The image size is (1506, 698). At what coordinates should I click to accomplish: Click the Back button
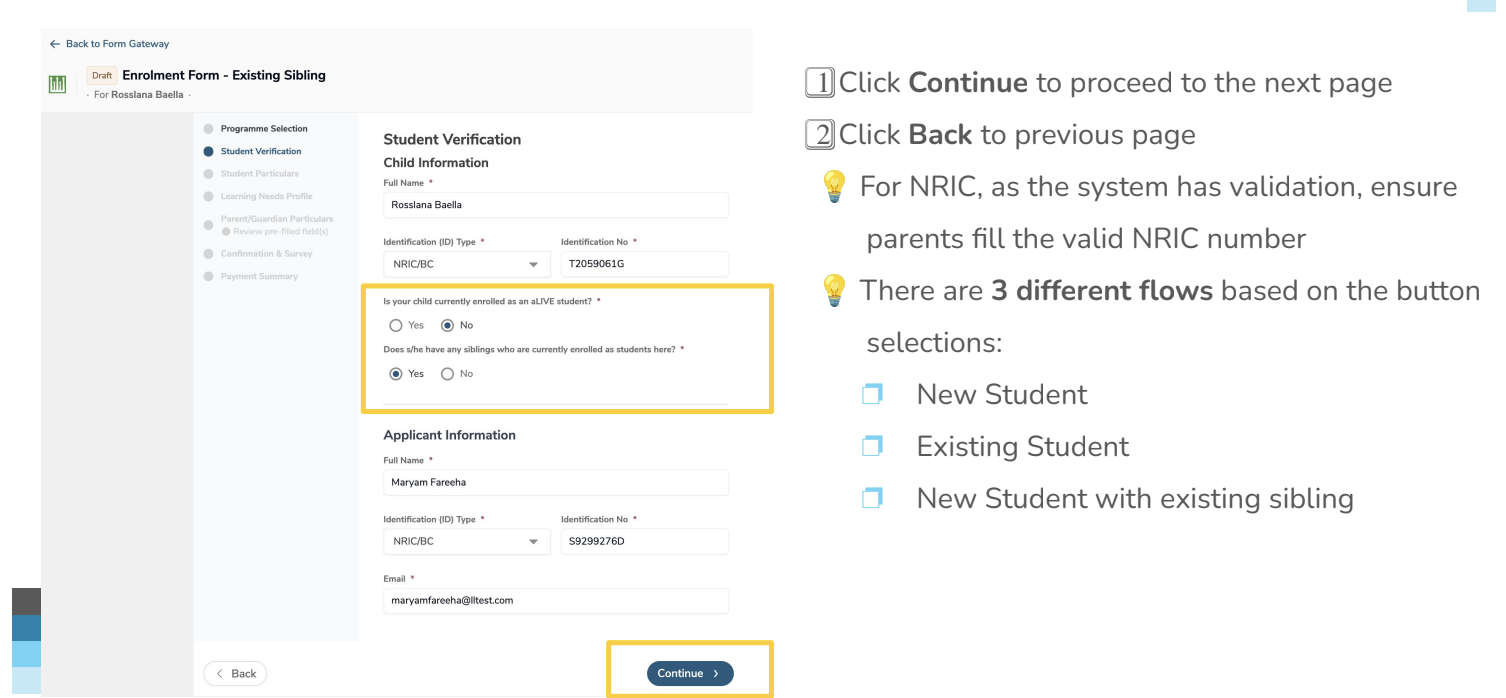(235, 673)
